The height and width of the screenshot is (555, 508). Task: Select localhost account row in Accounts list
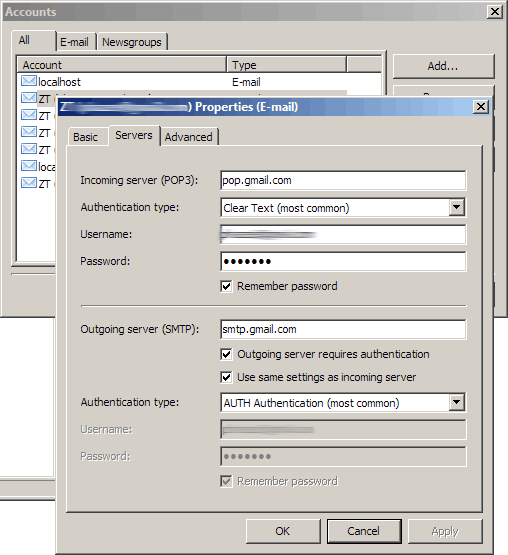pyautogui.click(x=199, y=82)
